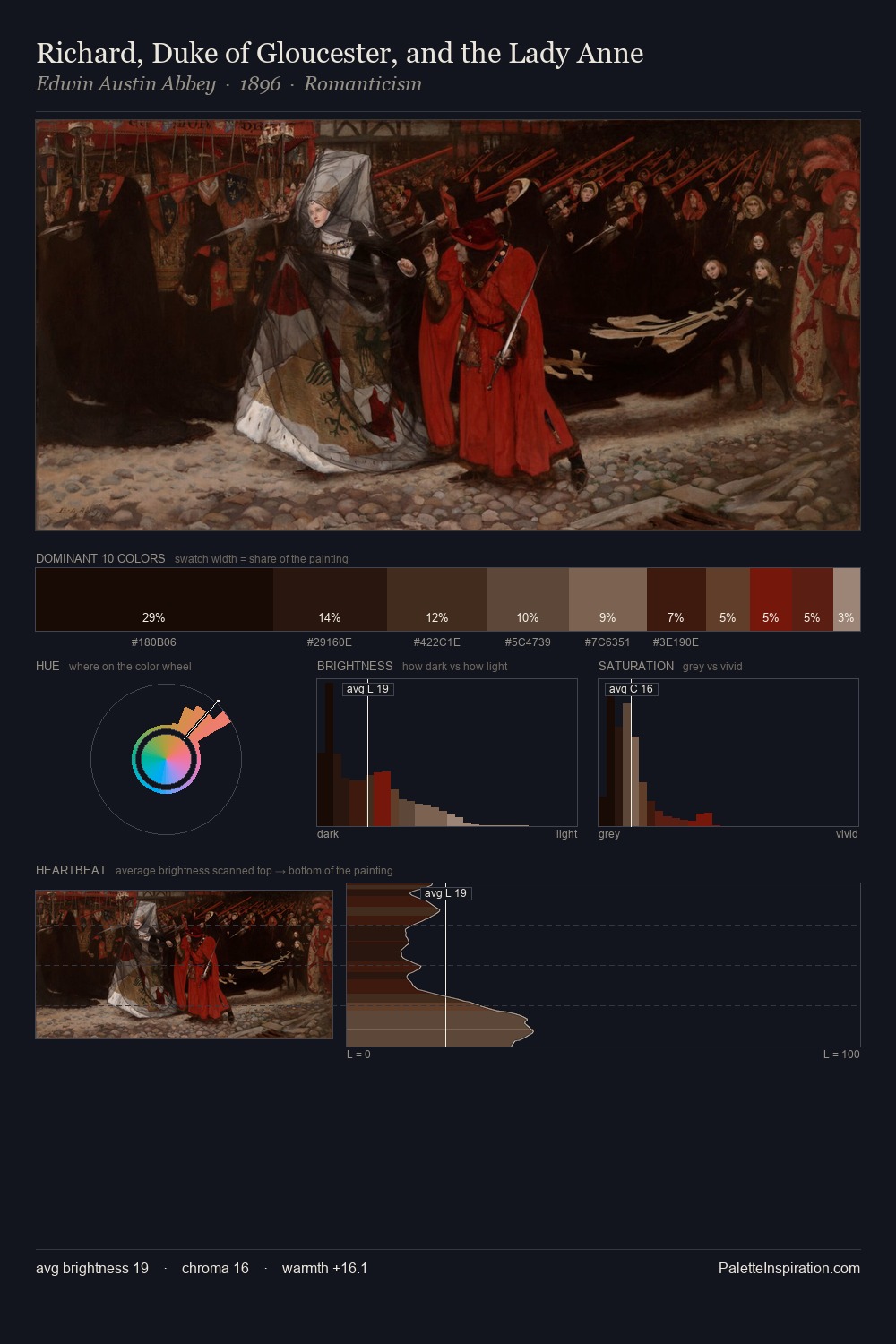
Task: Select the 9% light brown swatch
Action: point(607,599)
